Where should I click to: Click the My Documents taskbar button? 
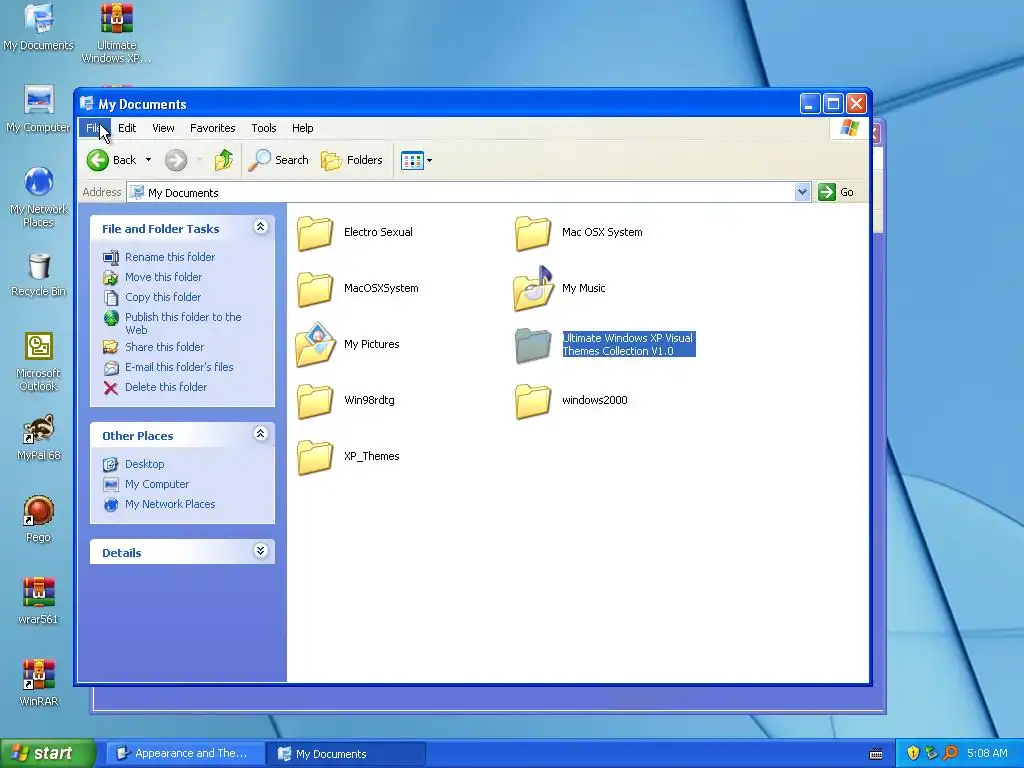[345, 754]
